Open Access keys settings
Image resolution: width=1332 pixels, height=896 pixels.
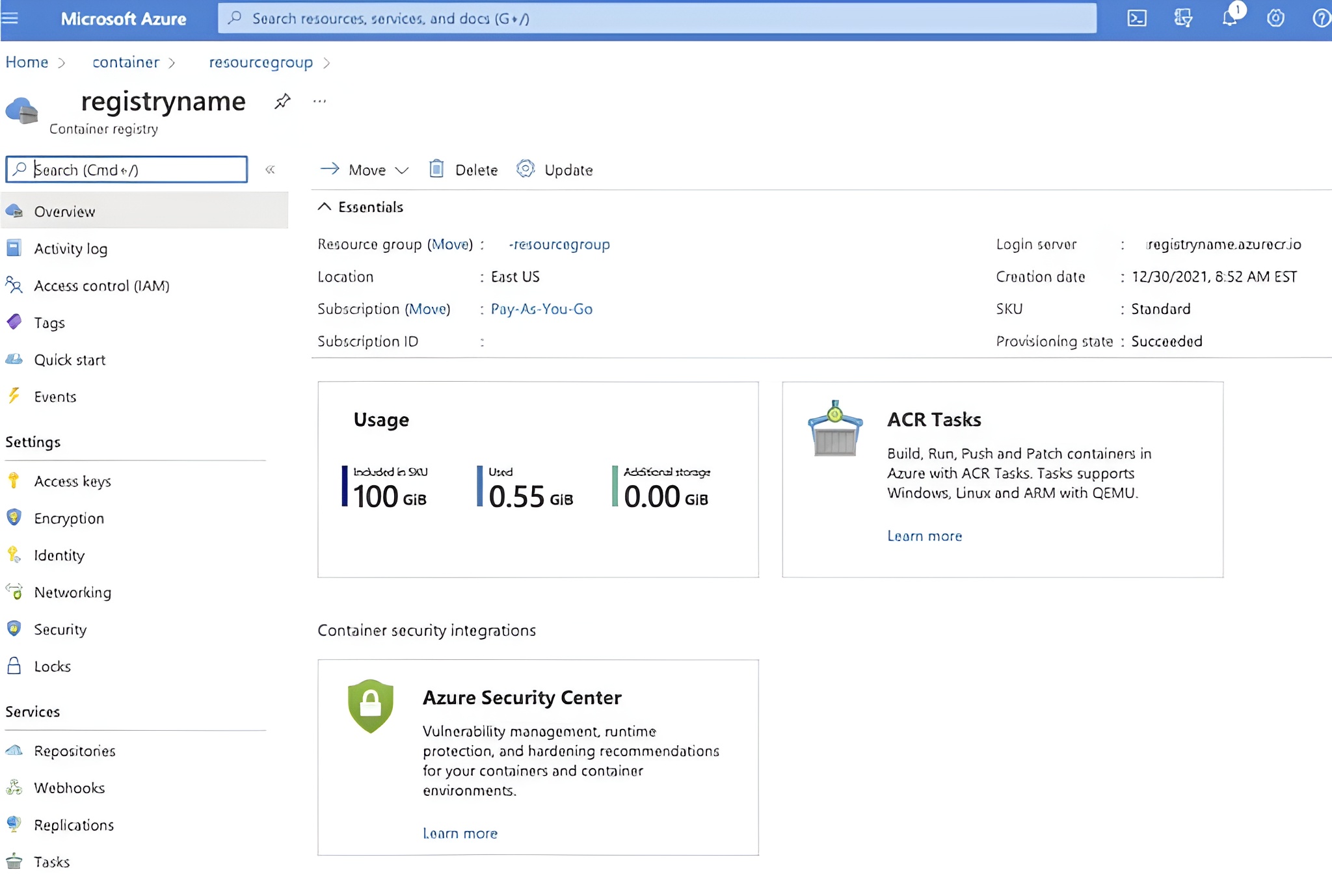pos(73,481)
